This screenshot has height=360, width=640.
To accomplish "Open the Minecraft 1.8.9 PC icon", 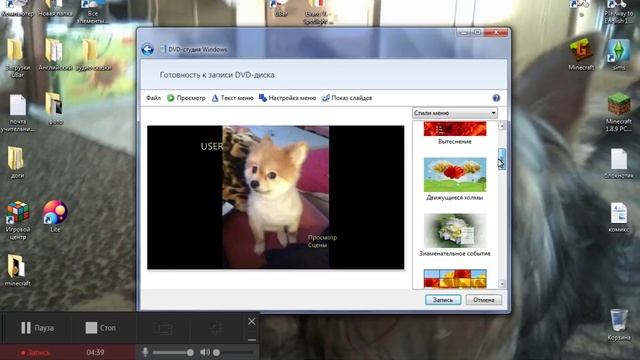I will coord(619,112).
